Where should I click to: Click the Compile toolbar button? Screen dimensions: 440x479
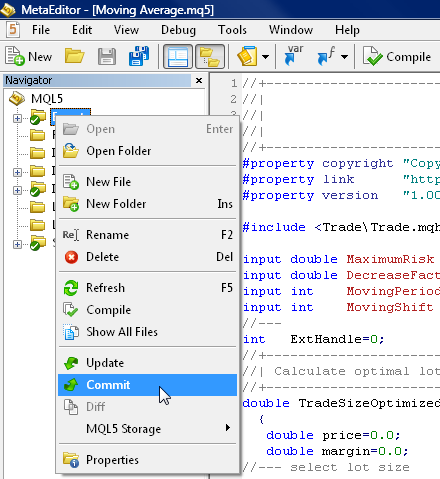coord(397,56)
